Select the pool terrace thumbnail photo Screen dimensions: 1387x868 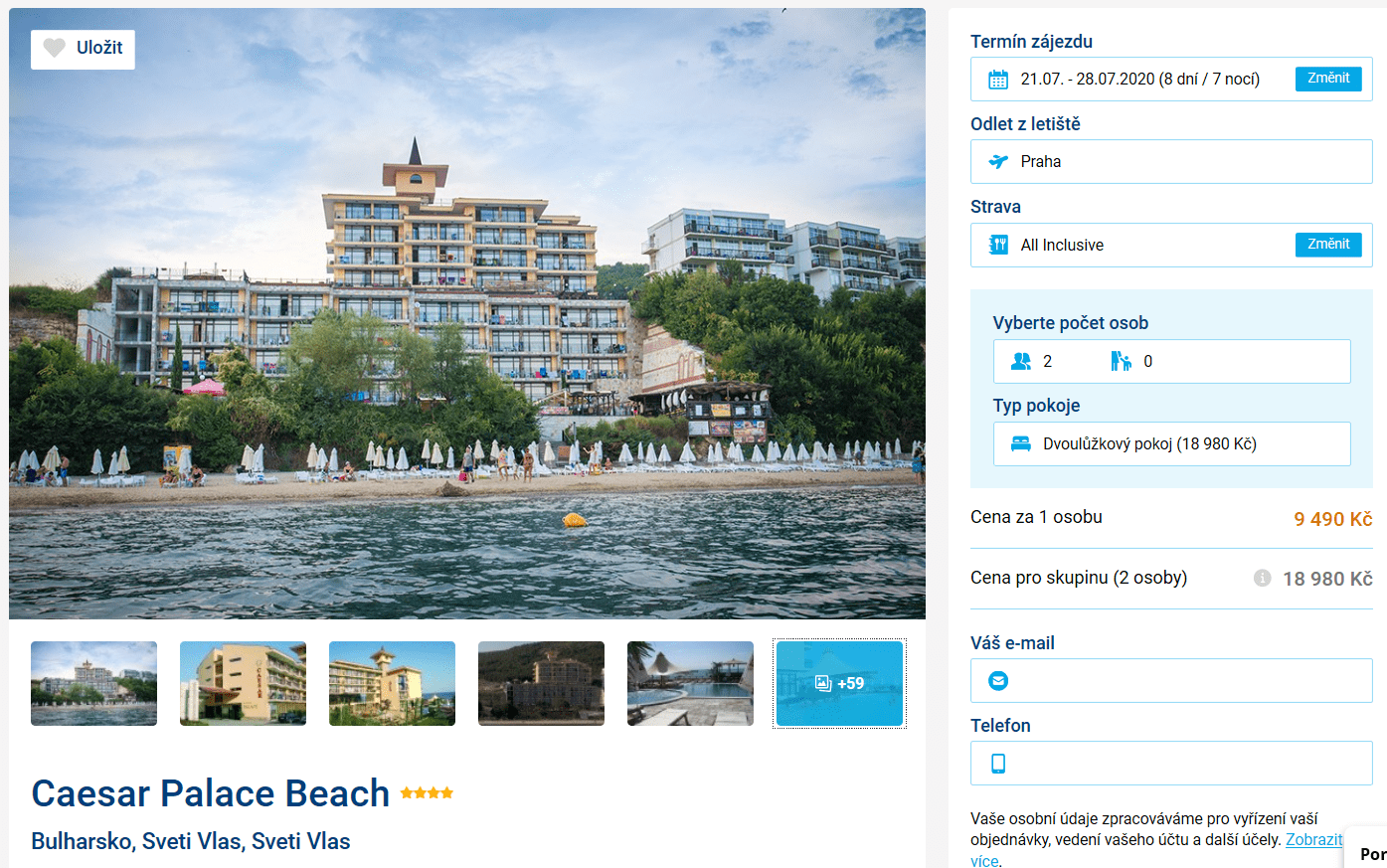click(x=690, y=683)
